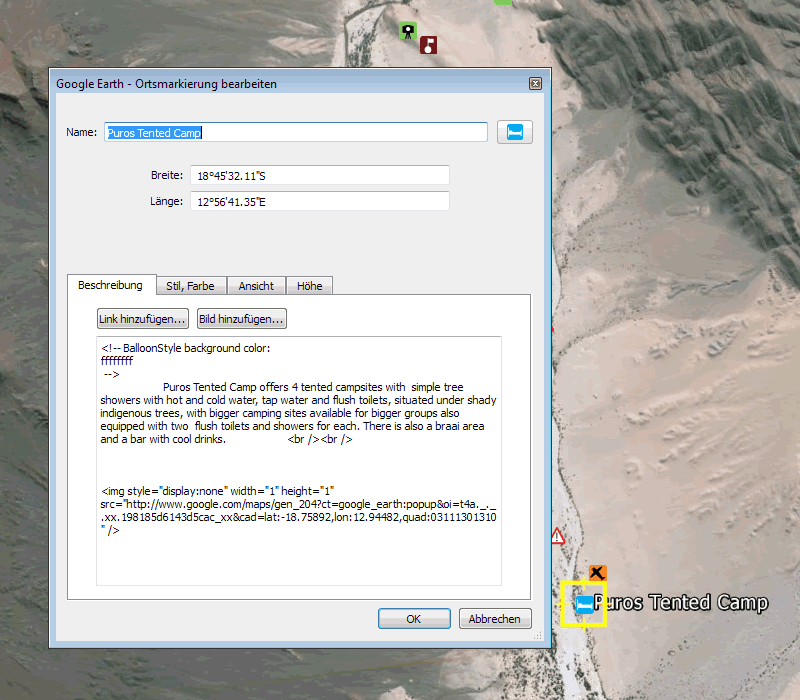
Task: Click the green camera placemark on map
Action: pyautogui.click(x=408, y=31)
